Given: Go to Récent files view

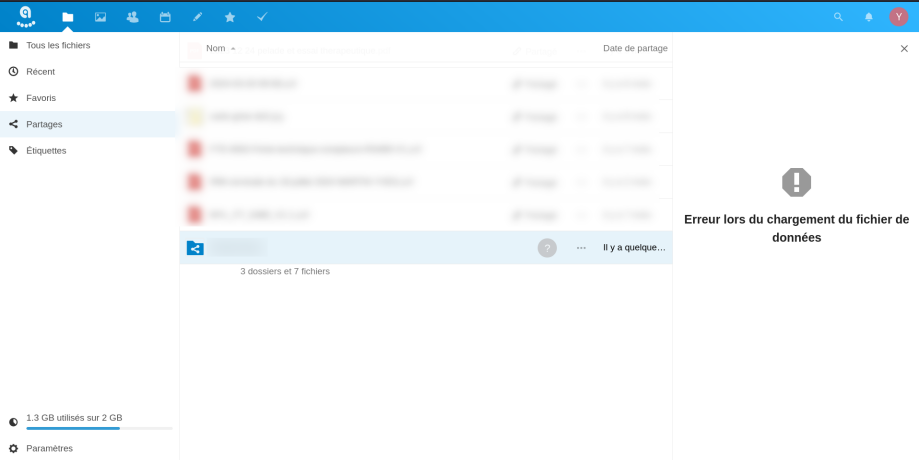Looking at the screenshot, I should pos(41,72).
